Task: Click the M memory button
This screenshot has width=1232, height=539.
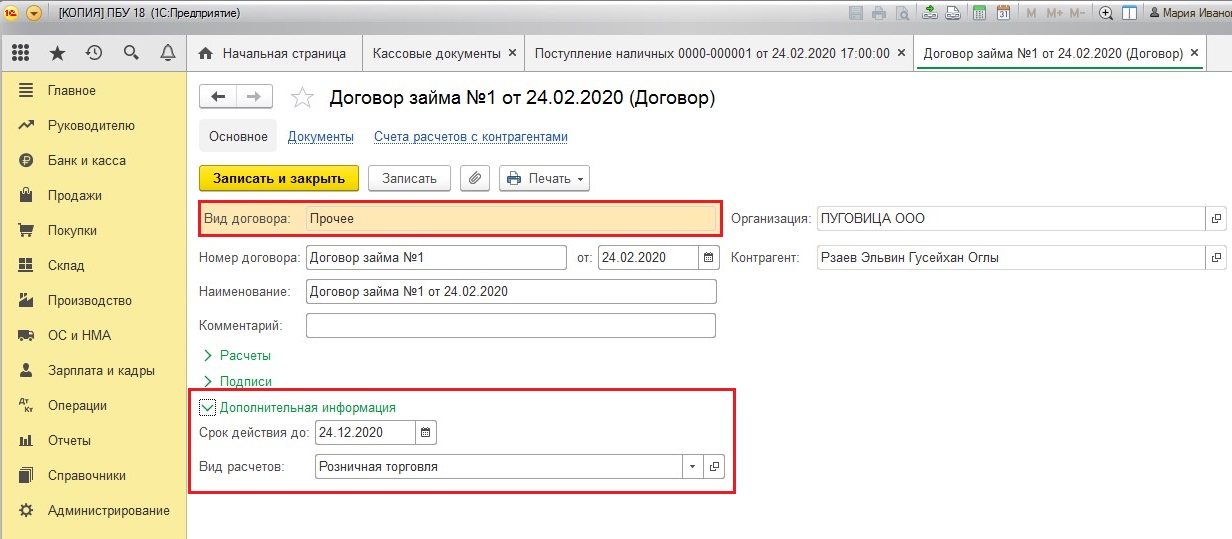Action: click(1031, 13)
